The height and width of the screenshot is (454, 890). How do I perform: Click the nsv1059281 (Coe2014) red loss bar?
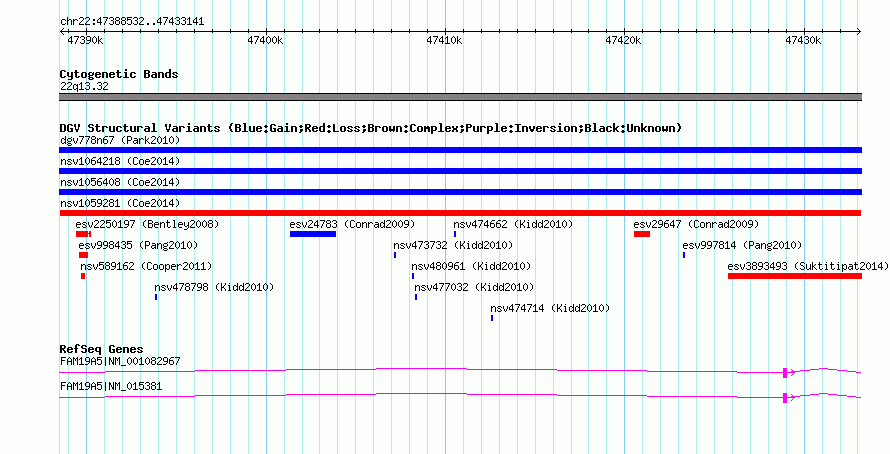pos(460,213)
